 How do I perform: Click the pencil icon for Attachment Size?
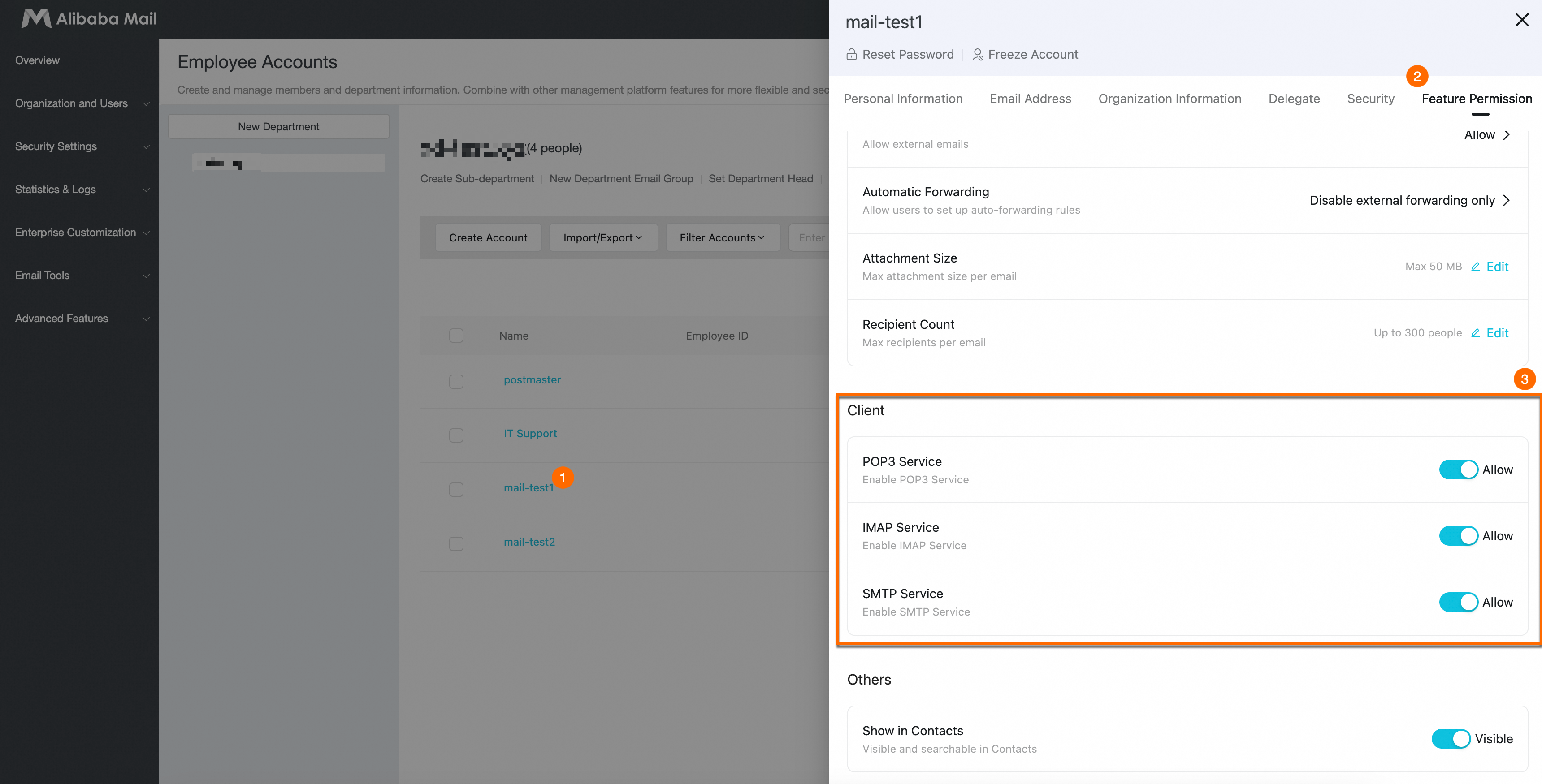[1476, 267]
